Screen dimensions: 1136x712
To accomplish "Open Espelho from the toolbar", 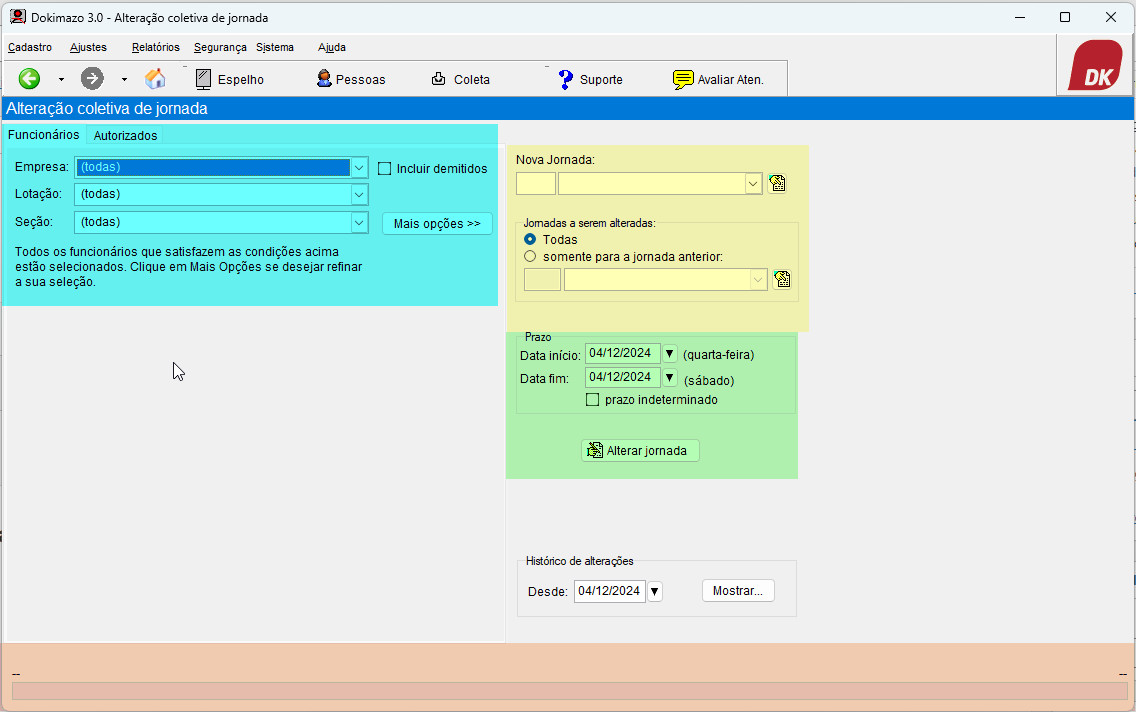I will click(229, 79).
